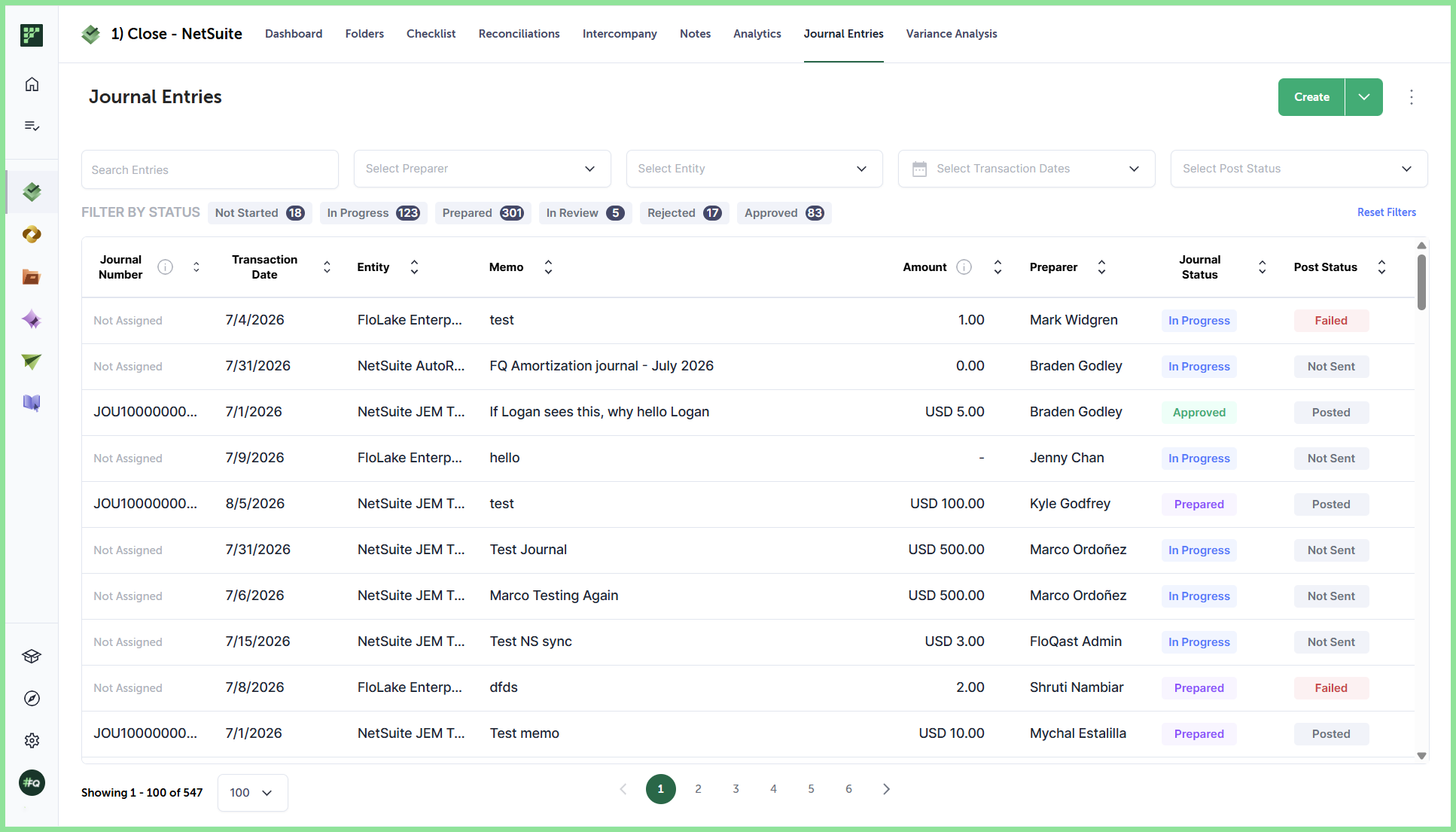Click the Approved status badge
The image size is (1456, 832).
(x=1199, y=413)
